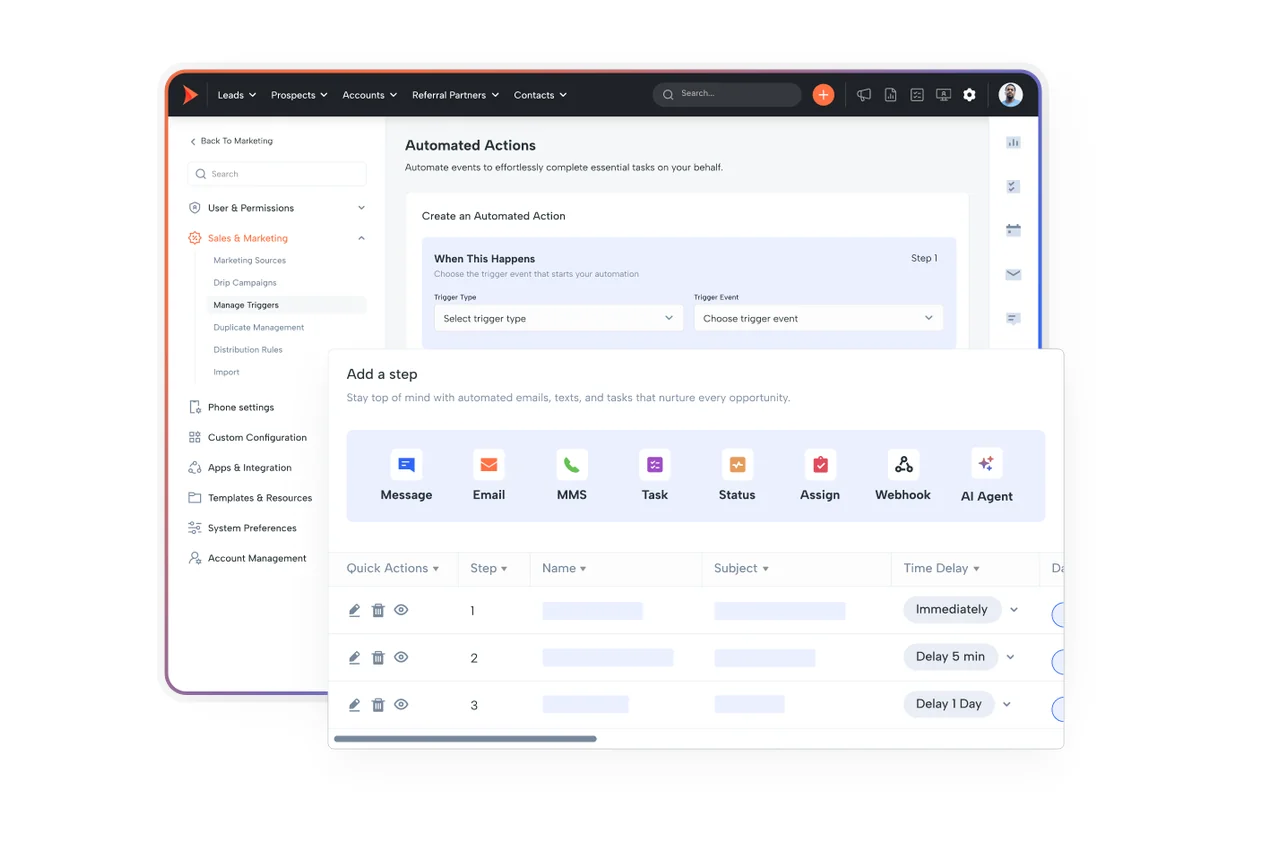
Task: Sort by the Name column header
Action: (x=564, y=568)
